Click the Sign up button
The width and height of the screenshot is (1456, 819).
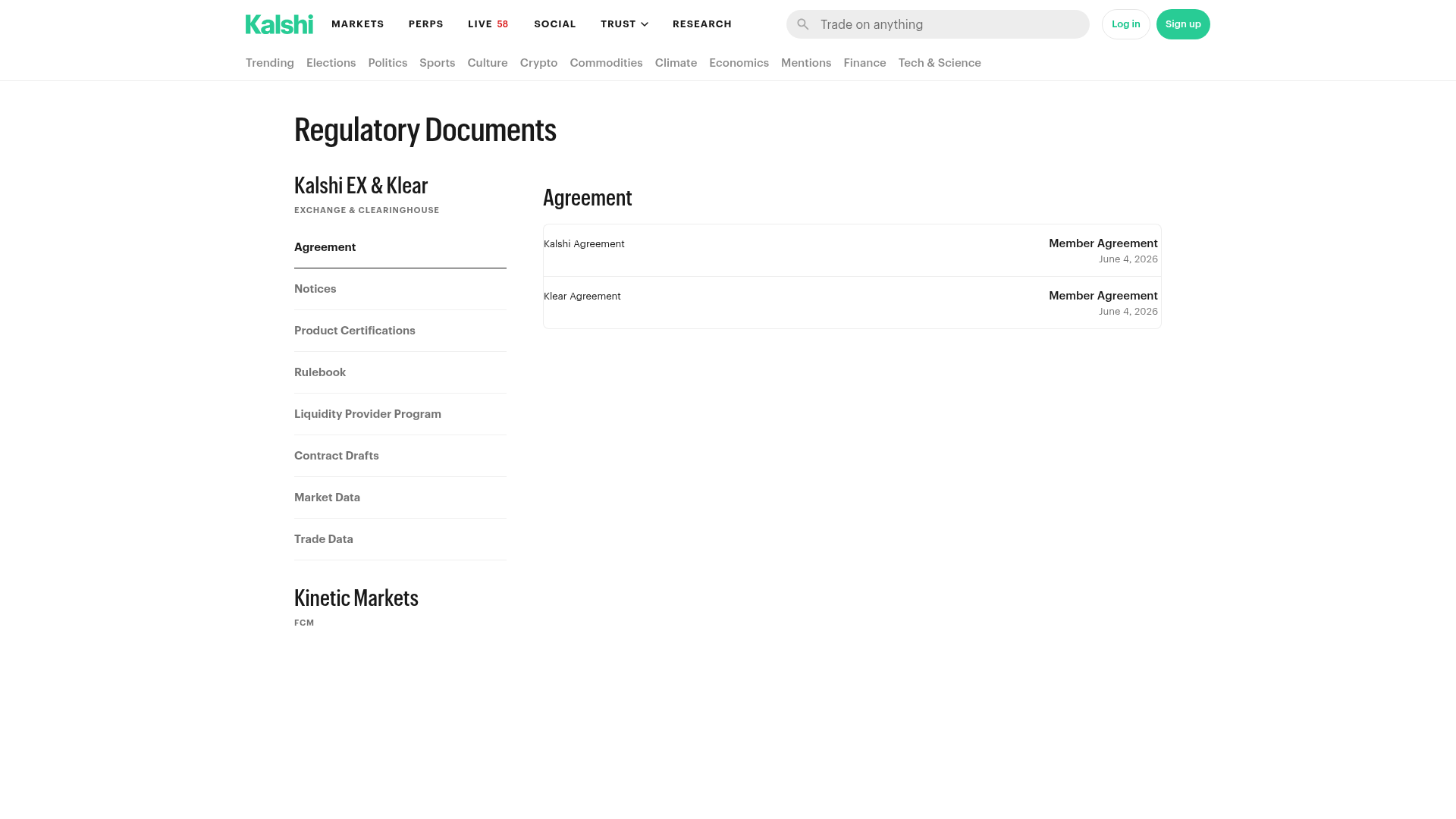pyautogui.click(x=1183, y=24)
